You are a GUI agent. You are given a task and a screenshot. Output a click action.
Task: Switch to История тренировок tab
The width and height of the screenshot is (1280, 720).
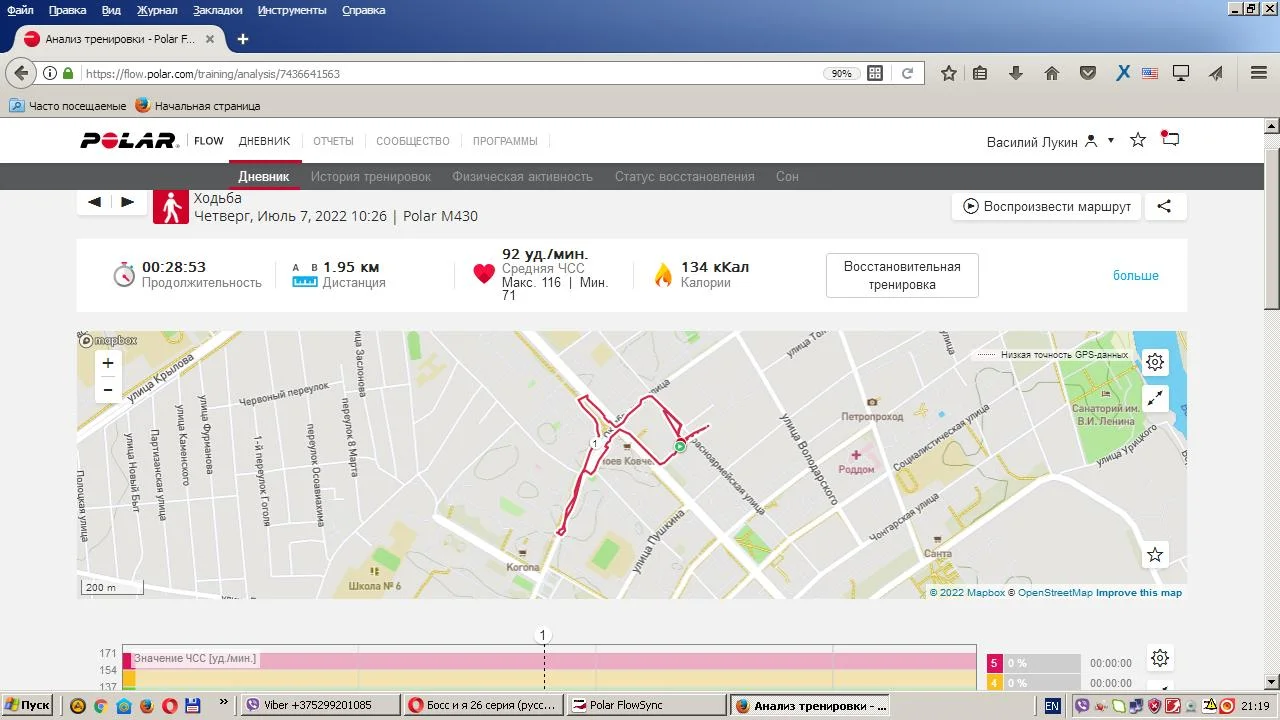click(x=370, y=176)
